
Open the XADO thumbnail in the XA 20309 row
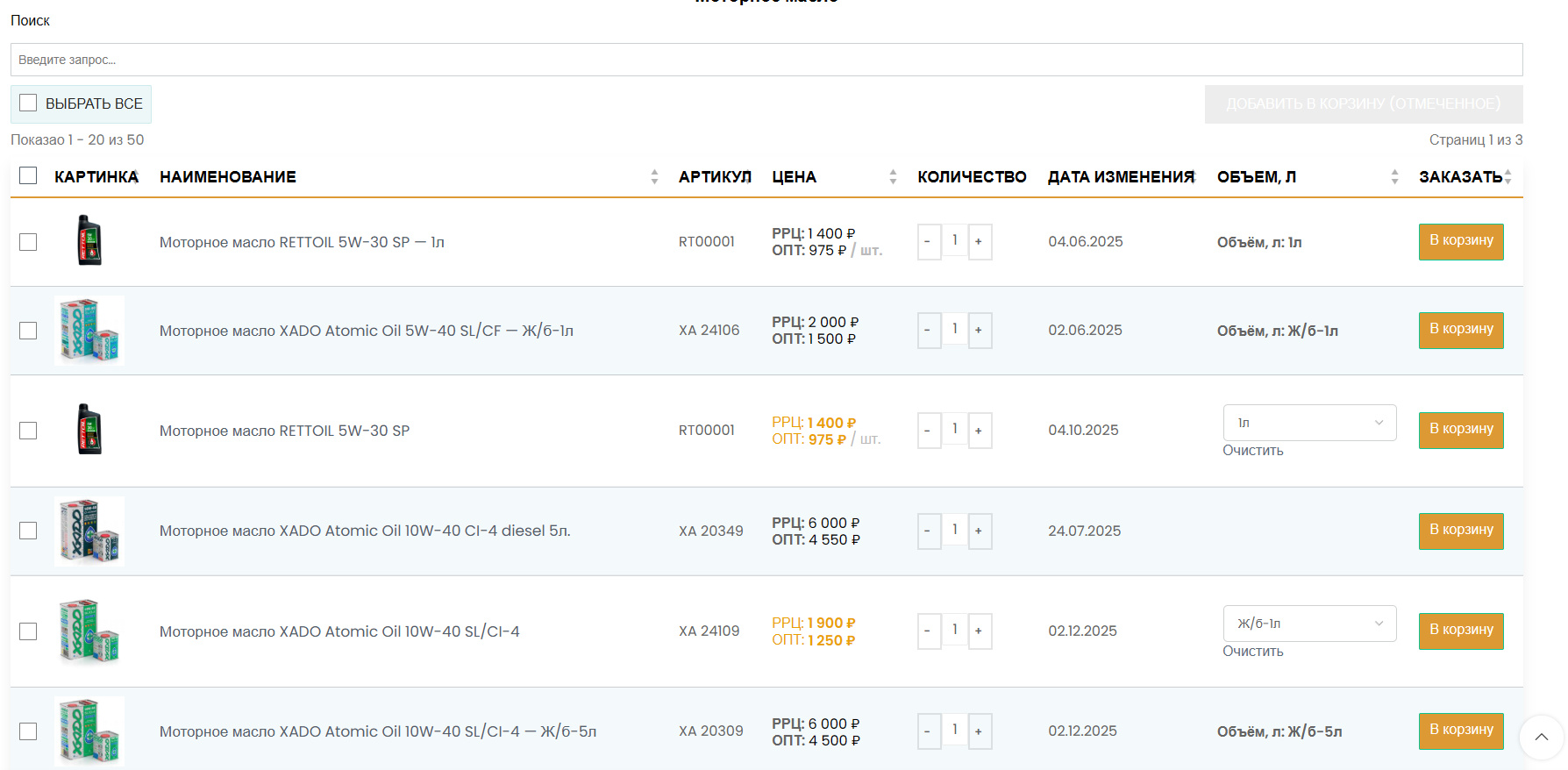(89, 731)
